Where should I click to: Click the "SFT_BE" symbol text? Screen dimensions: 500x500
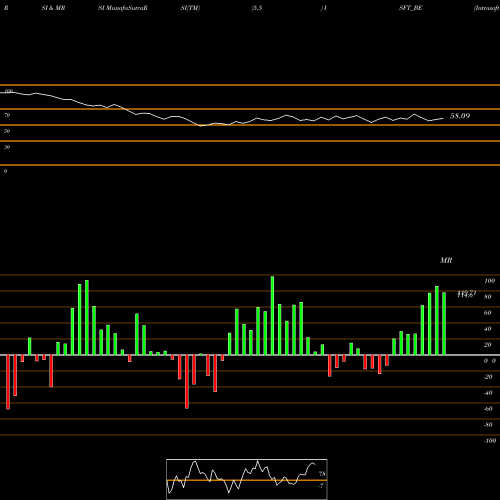[411, 8]
